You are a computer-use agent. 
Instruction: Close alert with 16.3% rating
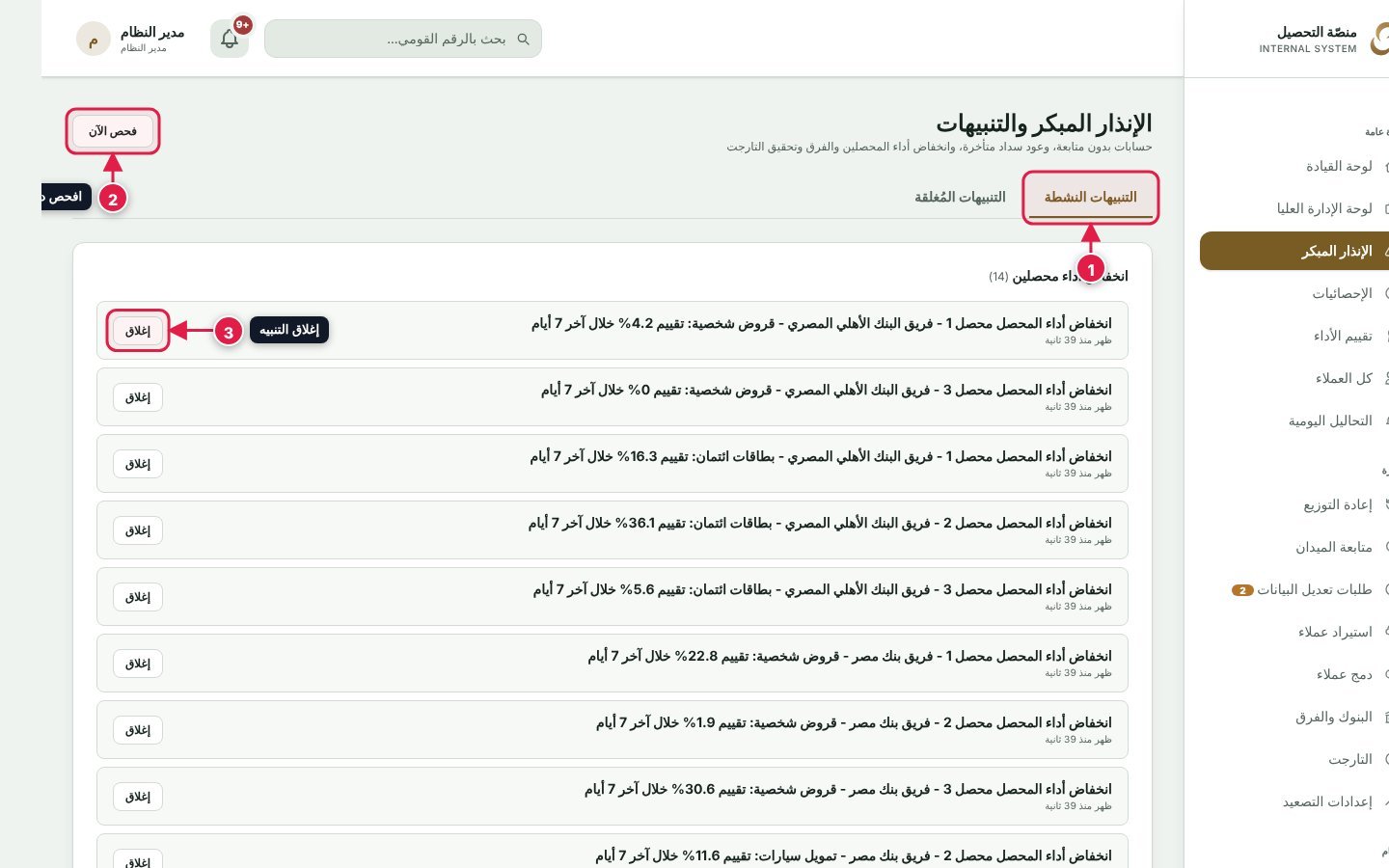tap(138, 464)
